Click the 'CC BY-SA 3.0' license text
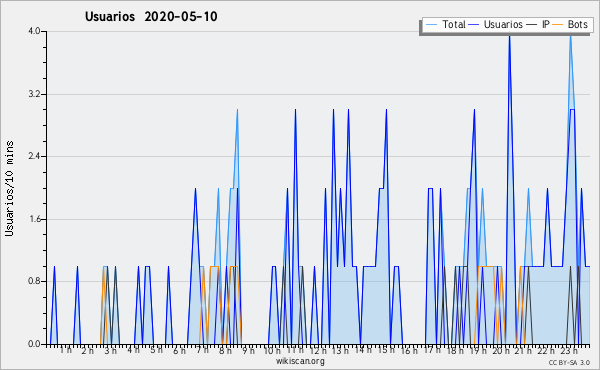Image resolution: width=600 pixels, height=370 pixels. click(x=569, y=362)
